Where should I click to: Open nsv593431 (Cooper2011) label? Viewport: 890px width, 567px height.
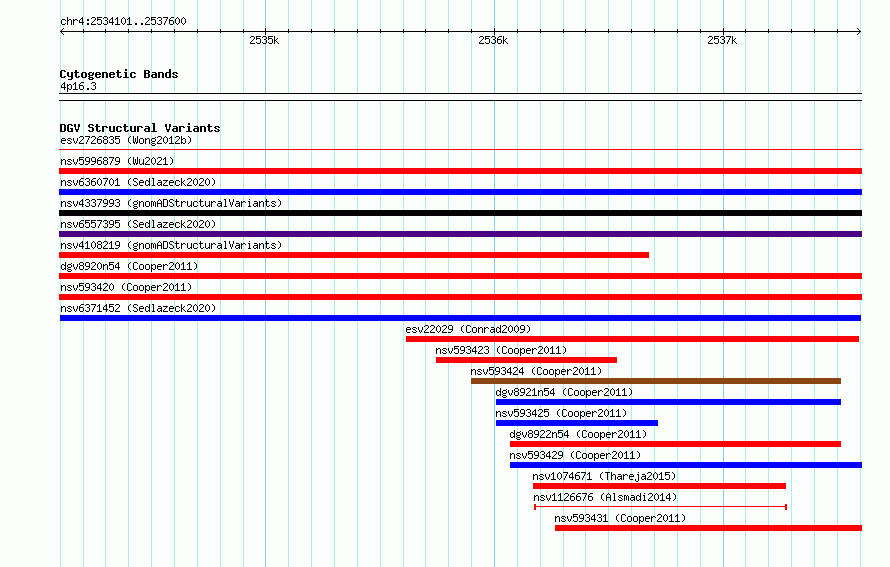point(620,518)
